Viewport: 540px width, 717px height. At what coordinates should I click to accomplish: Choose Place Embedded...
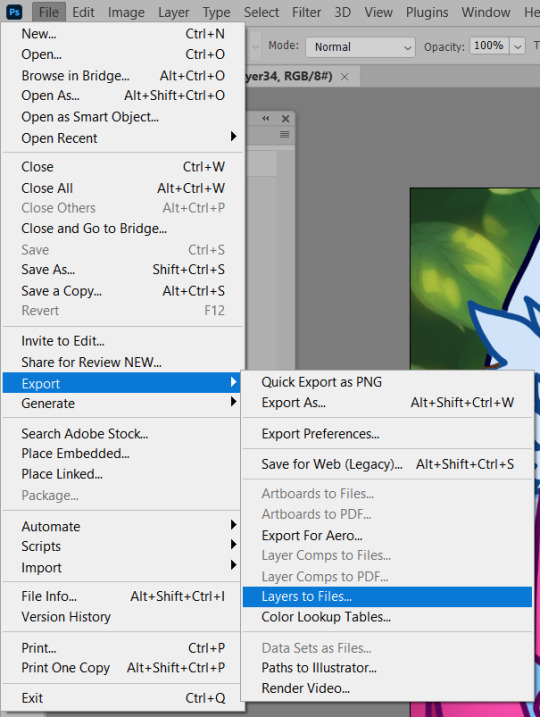pyautogui.click(x=123, y=453)
